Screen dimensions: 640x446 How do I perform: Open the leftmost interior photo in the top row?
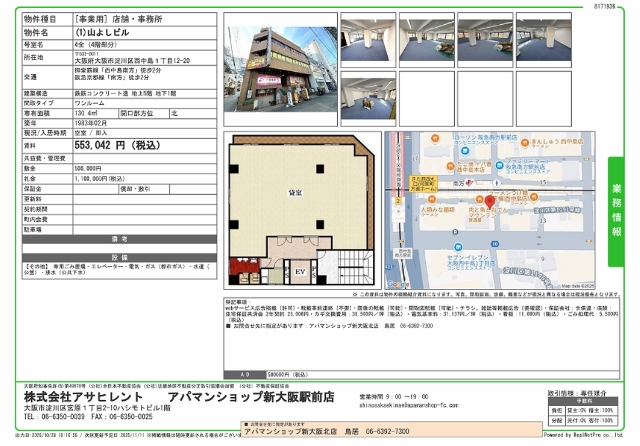368,39
